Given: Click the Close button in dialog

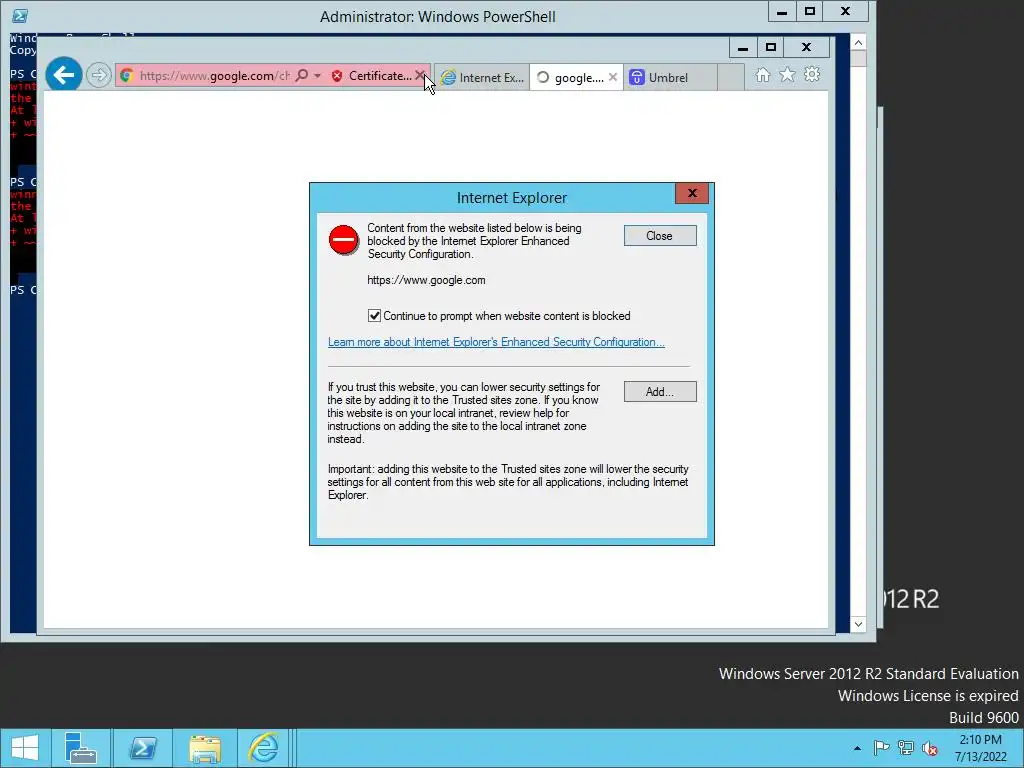Looking at the screenshot, I should pos(660,236).
